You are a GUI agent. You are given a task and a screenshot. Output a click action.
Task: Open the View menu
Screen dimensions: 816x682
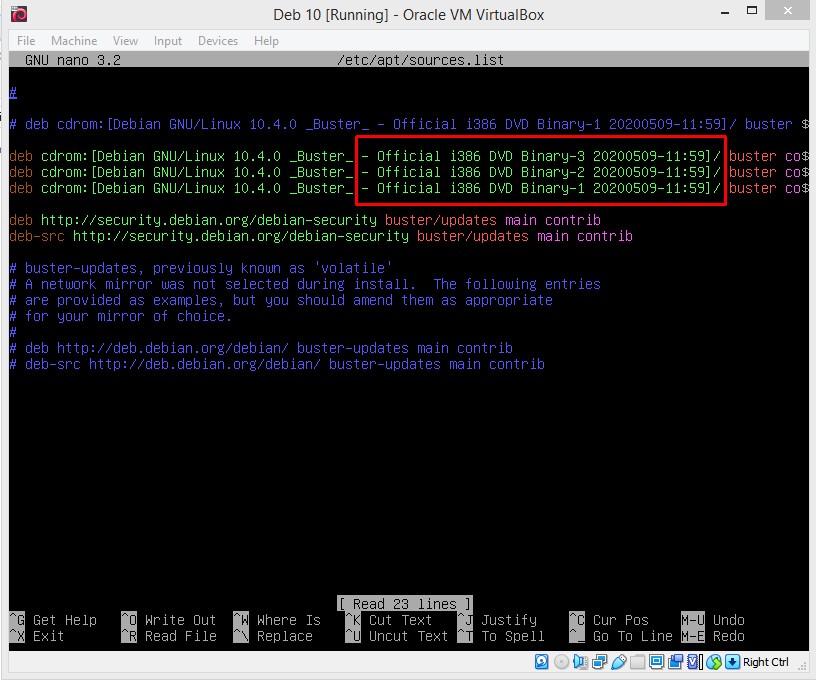click(x=124, y=41)
